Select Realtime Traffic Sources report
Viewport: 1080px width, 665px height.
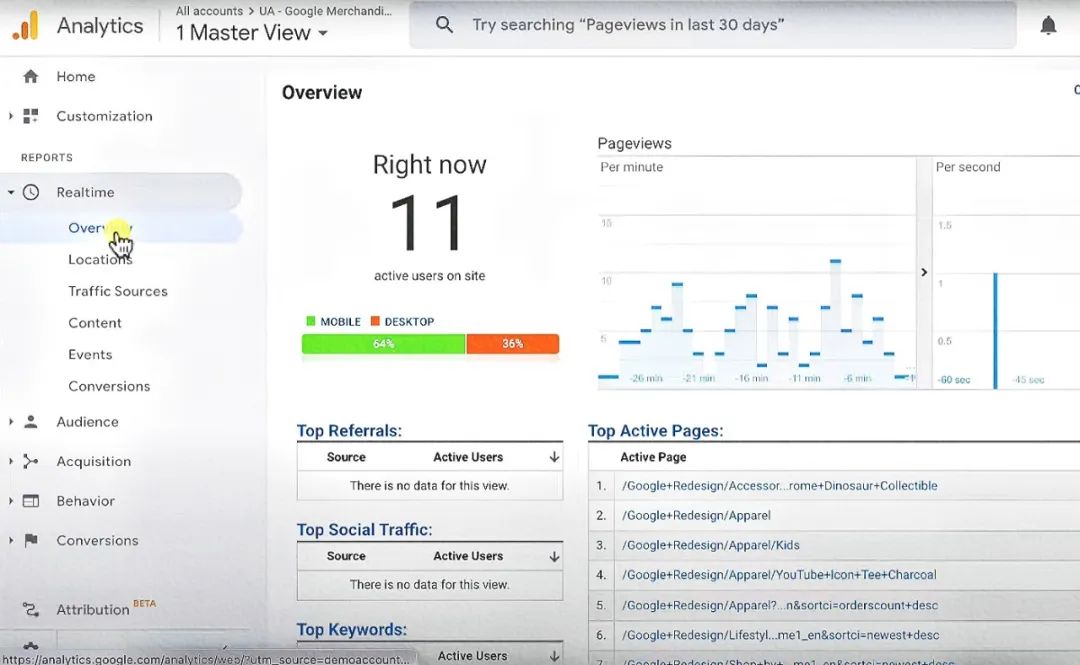click(x=118, y=291)
